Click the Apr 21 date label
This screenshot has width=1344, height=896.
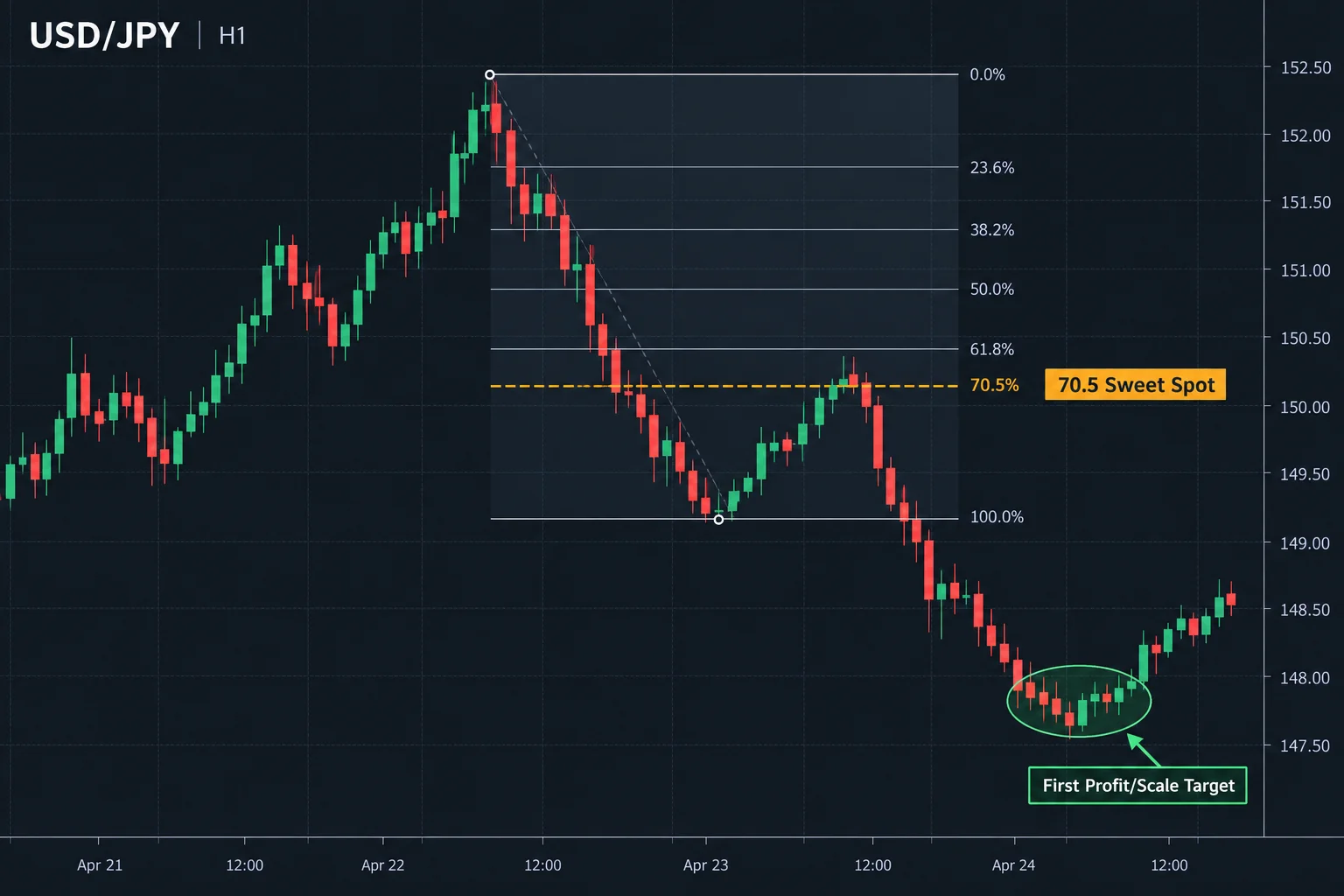[x=100, y=865]
